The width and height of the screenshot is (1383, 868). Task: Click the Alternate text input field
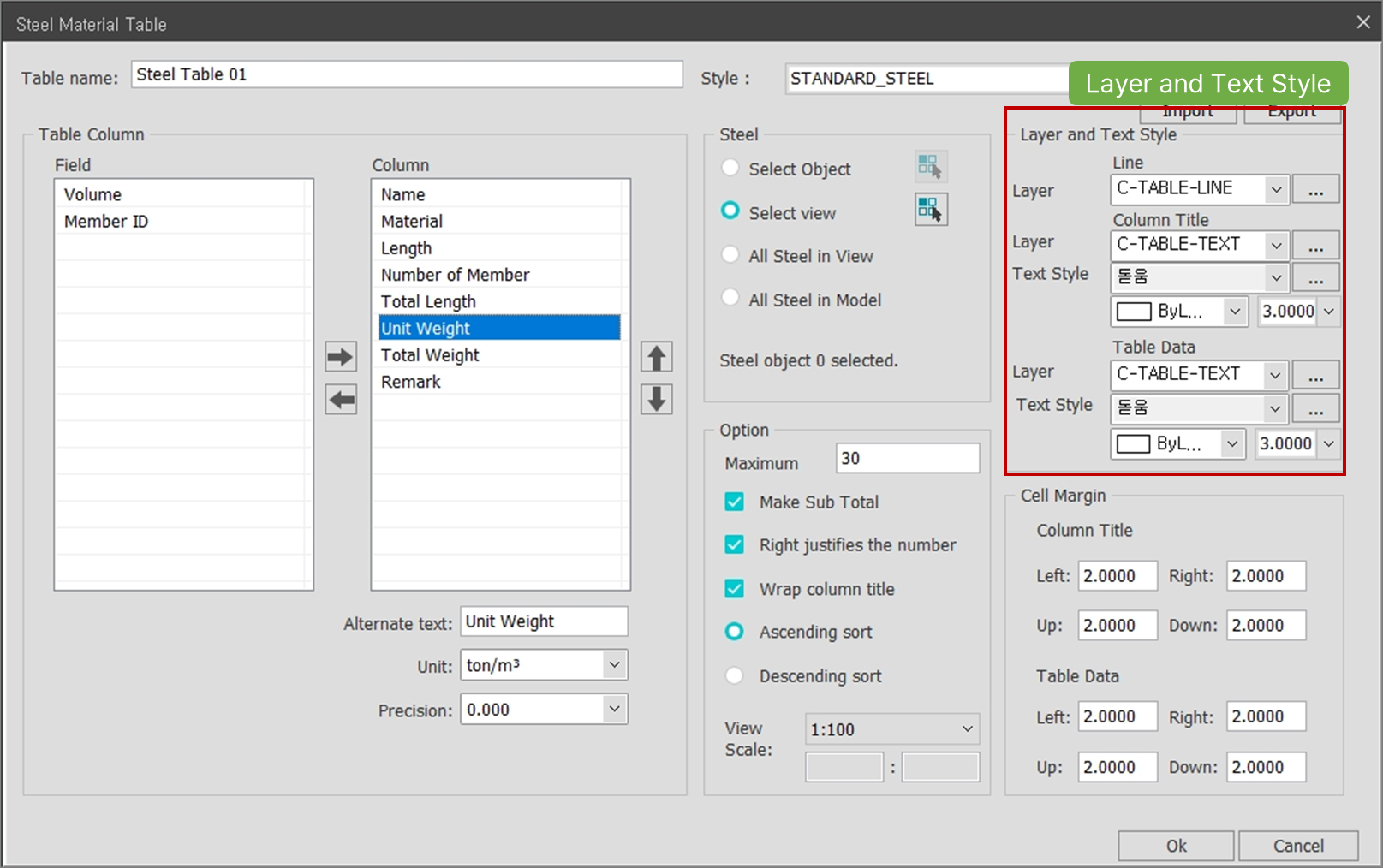tap(544, 621)
